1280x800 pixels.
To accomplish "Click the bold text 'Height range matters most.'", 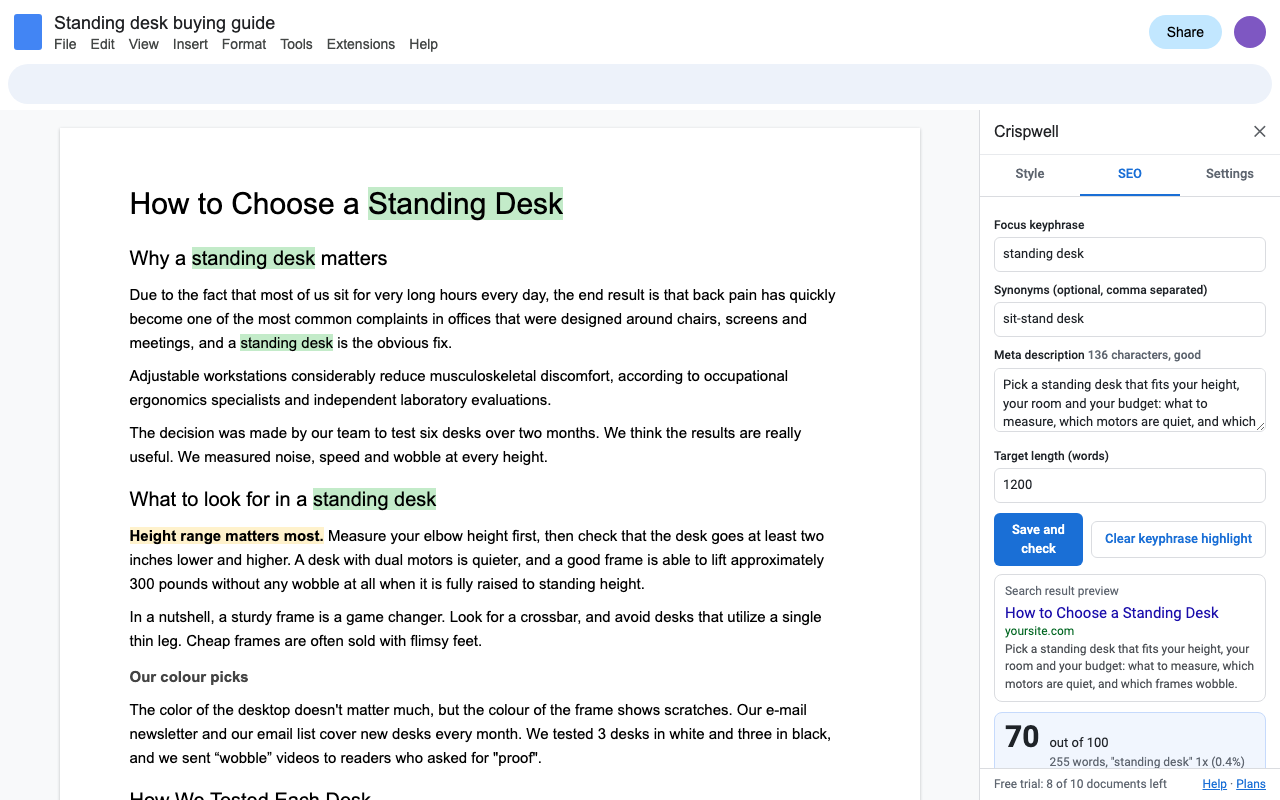I will pos(226,536).
